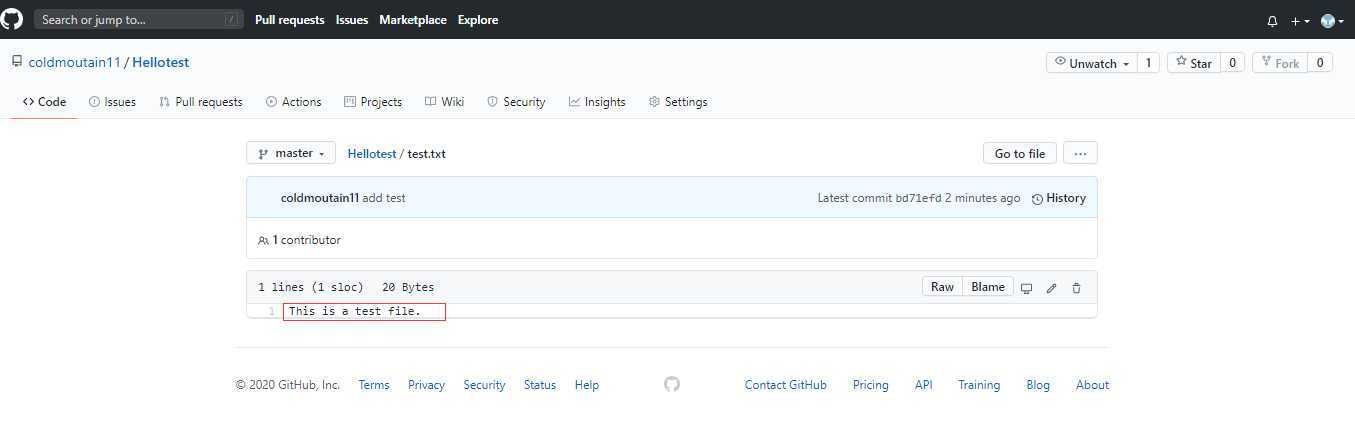Open coldmoutain11 user profile link
The height and width of the screenshot is (429, 1355).
[x=74, y=62]
